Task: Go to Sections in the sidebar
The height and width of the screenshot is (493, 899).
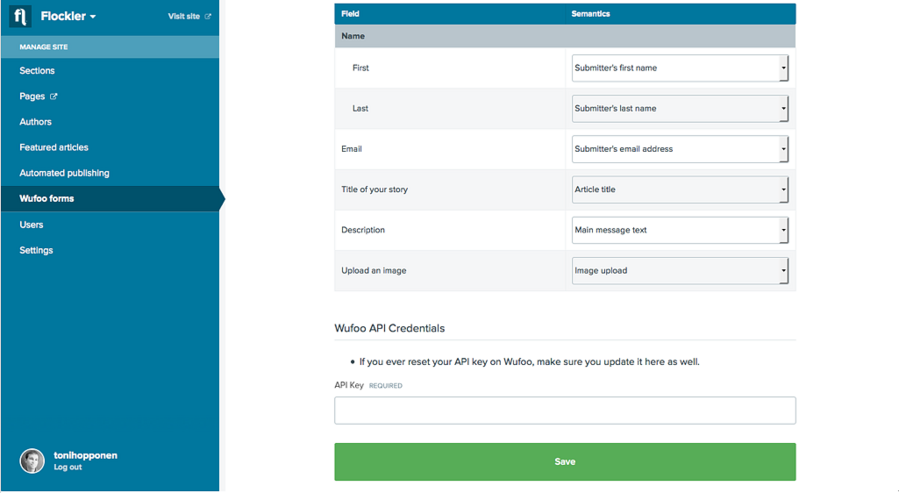Action: coord(37,71)
